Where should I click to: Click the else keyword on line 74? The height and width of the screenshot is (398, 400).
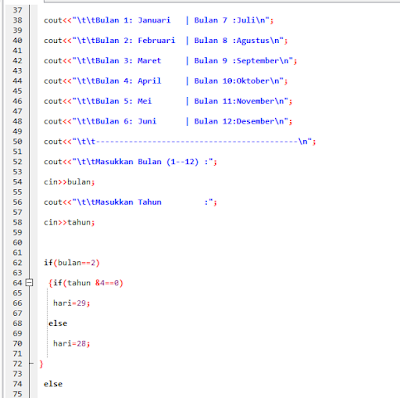click(53, 384)
